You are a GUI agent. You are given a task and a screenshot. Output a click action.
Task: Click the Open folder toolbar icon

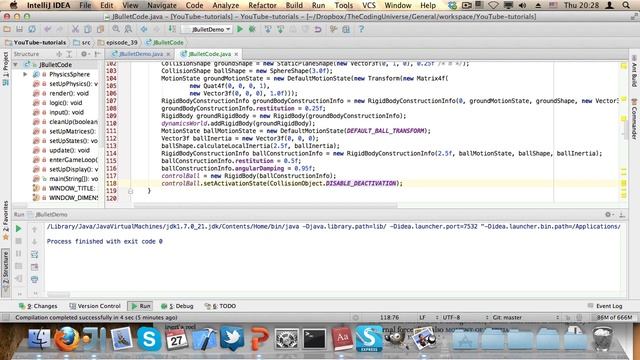click(7, 29)
